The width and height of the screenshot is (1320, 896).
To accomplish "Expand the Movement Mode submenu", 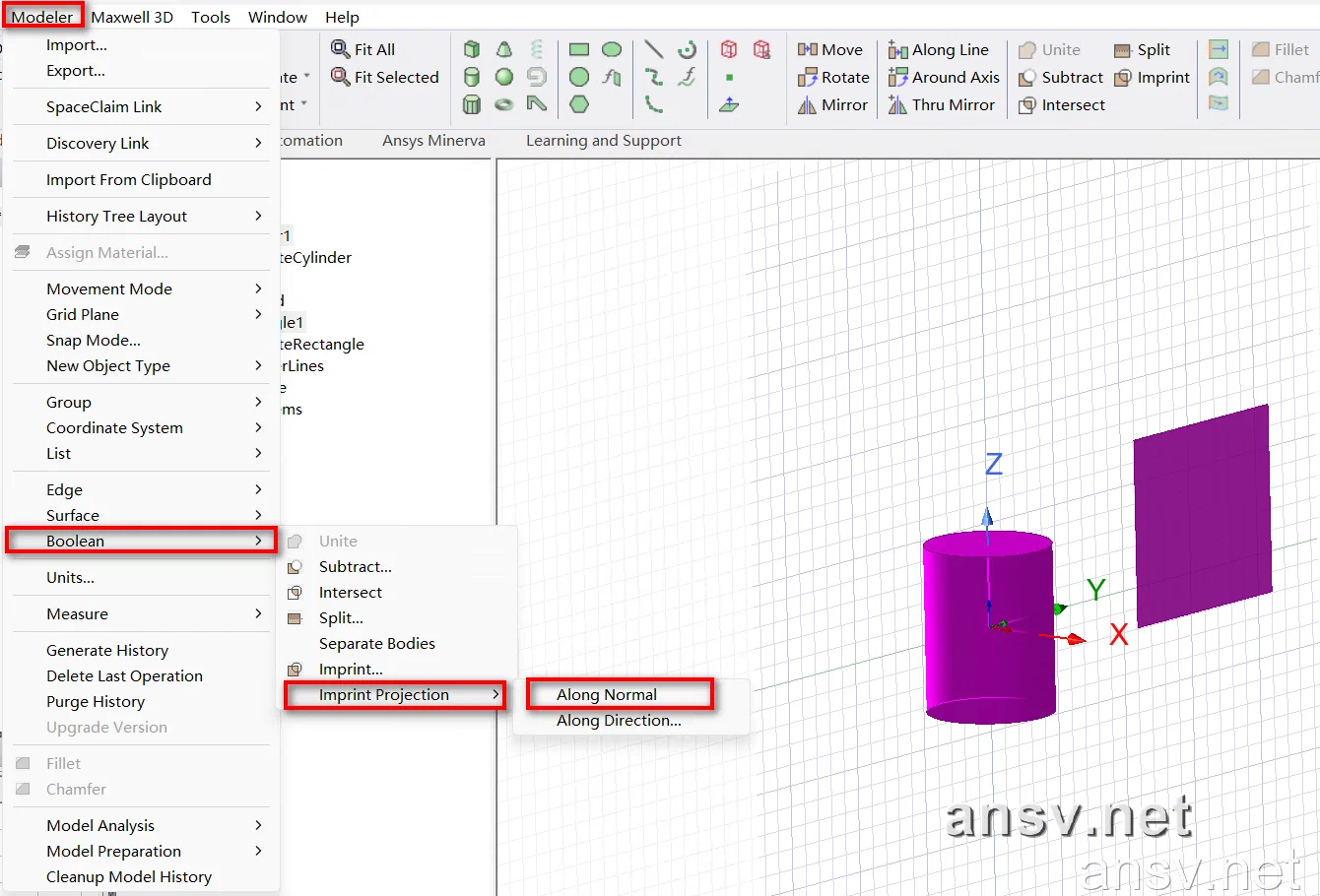I will pos(142,288).
